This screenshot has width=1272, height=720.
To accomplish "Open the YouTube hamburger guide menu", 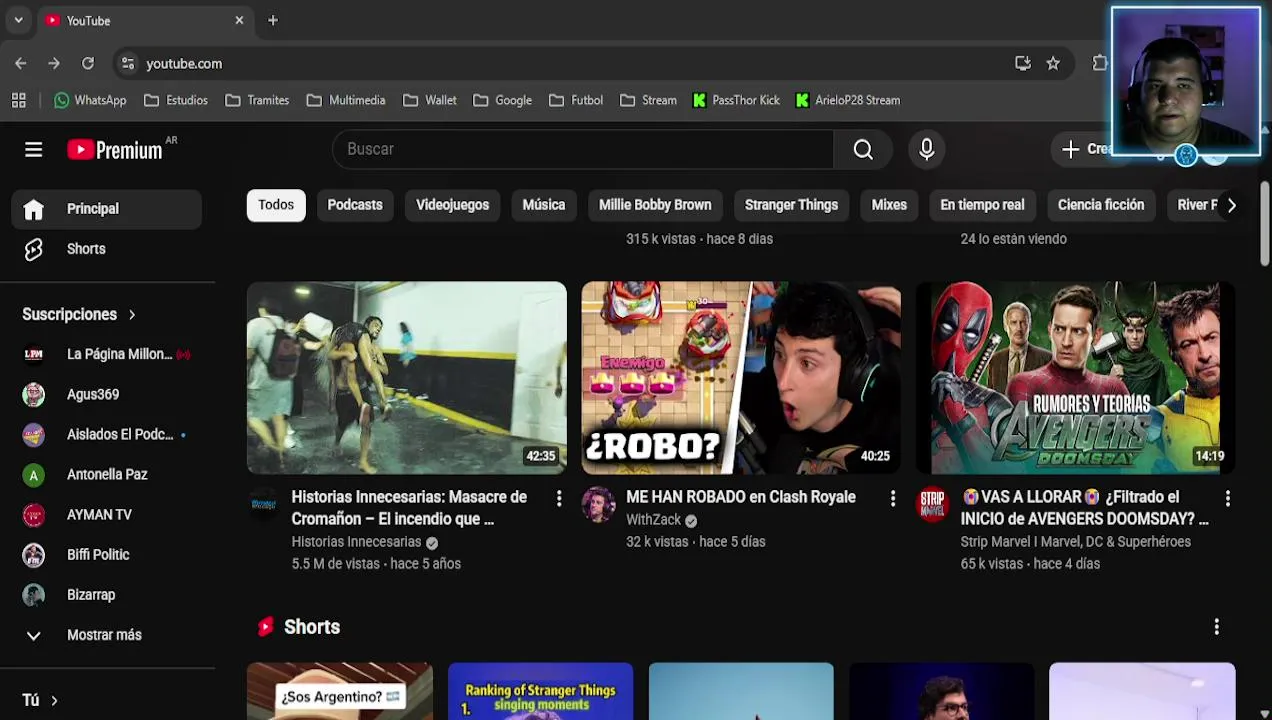I will click(33, 150).
